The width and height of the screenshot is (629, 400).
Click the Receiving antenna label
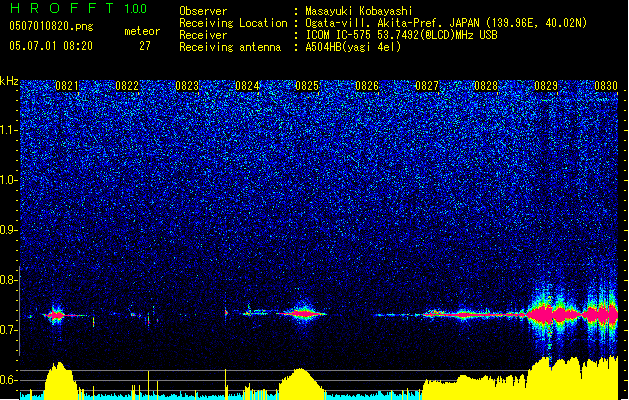click(230, 47)
